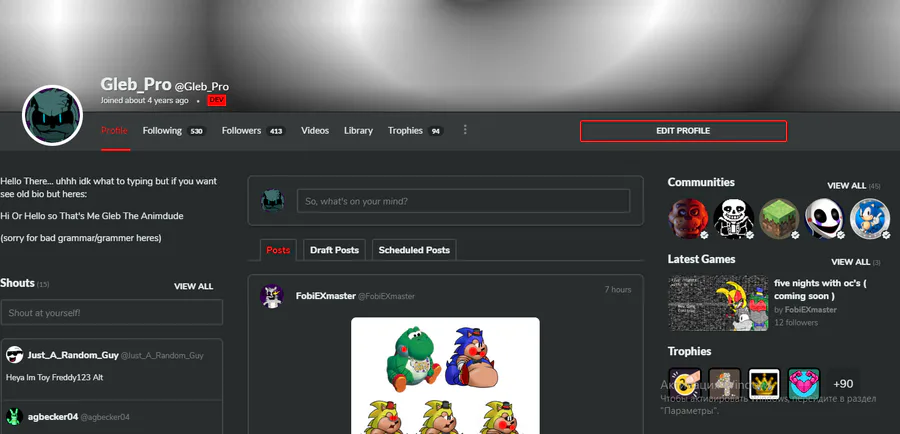The width and height of the screenshot is (900, 434).
Task: Click FobiEXmaster's post avatar
Action: point(271,296)
